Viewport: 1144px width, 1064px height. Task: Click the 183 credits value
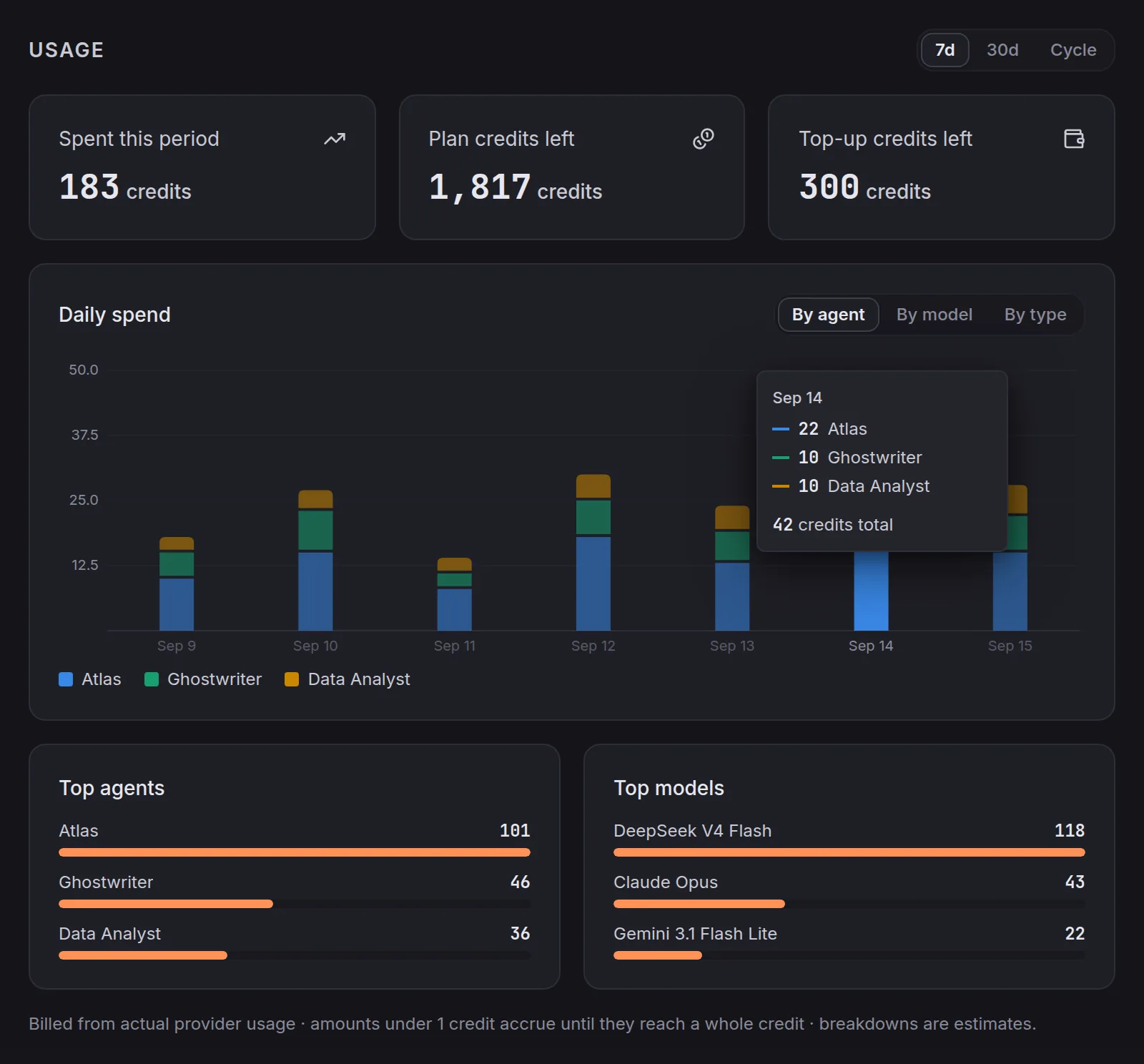pos(125,188)
